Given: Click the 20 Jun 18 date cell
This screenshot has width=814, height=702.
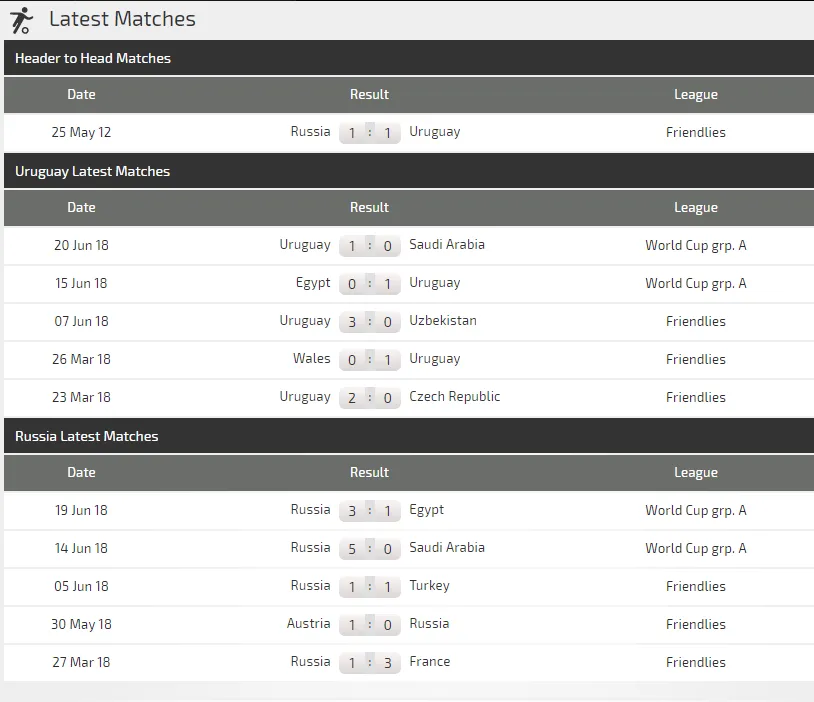Looking at the screenshot, I should [x=81, y=245].
